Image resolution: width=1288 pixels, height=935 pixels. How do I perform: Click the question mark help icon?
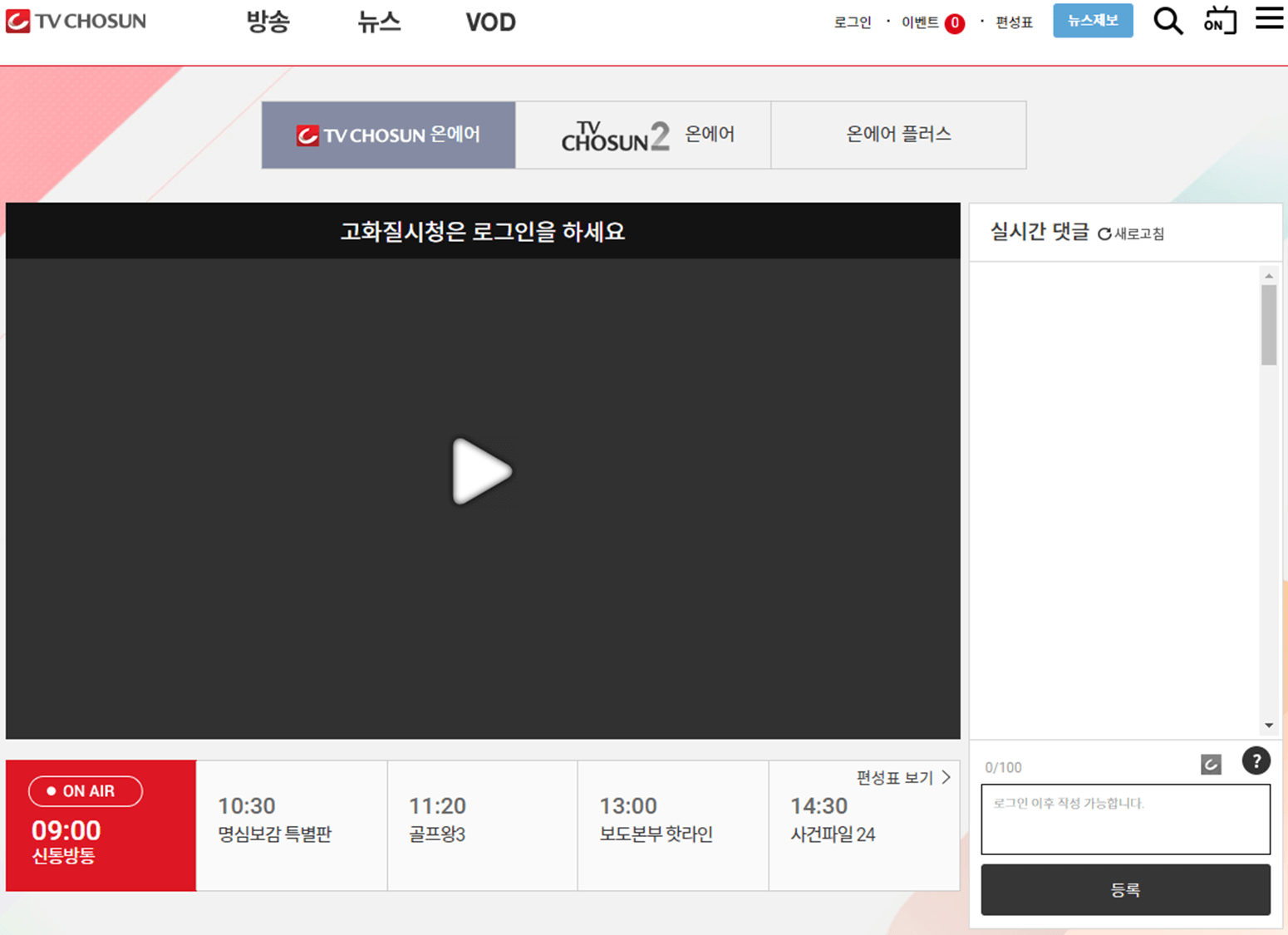click(1256, 760)
